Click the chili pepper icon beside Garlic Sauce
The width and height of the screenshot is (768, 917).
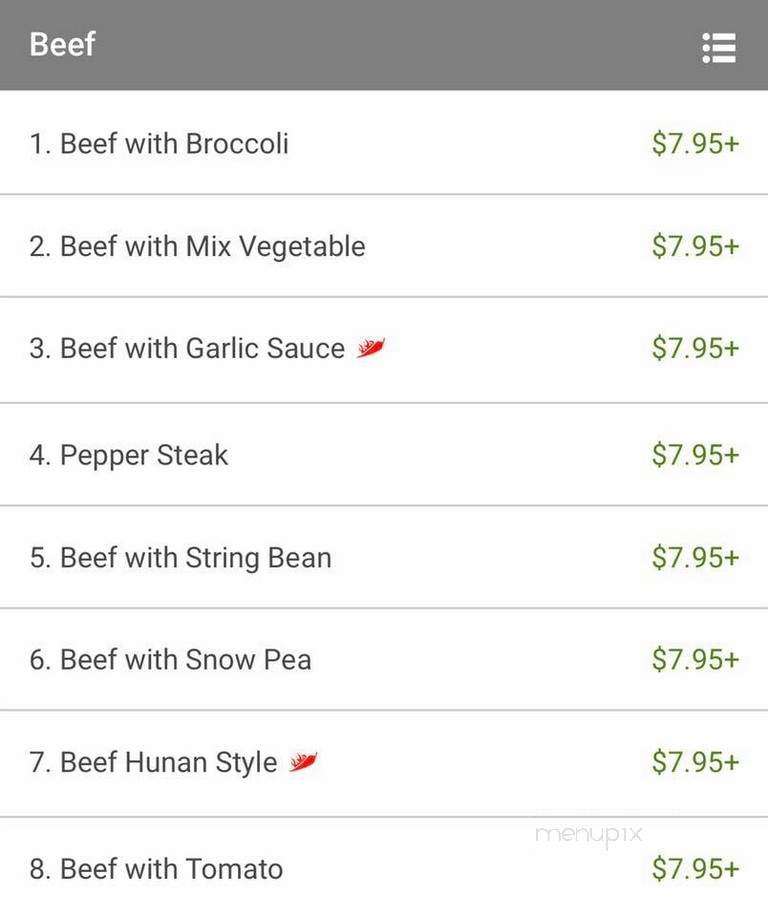pyautogui.click(x=371, y=347)
